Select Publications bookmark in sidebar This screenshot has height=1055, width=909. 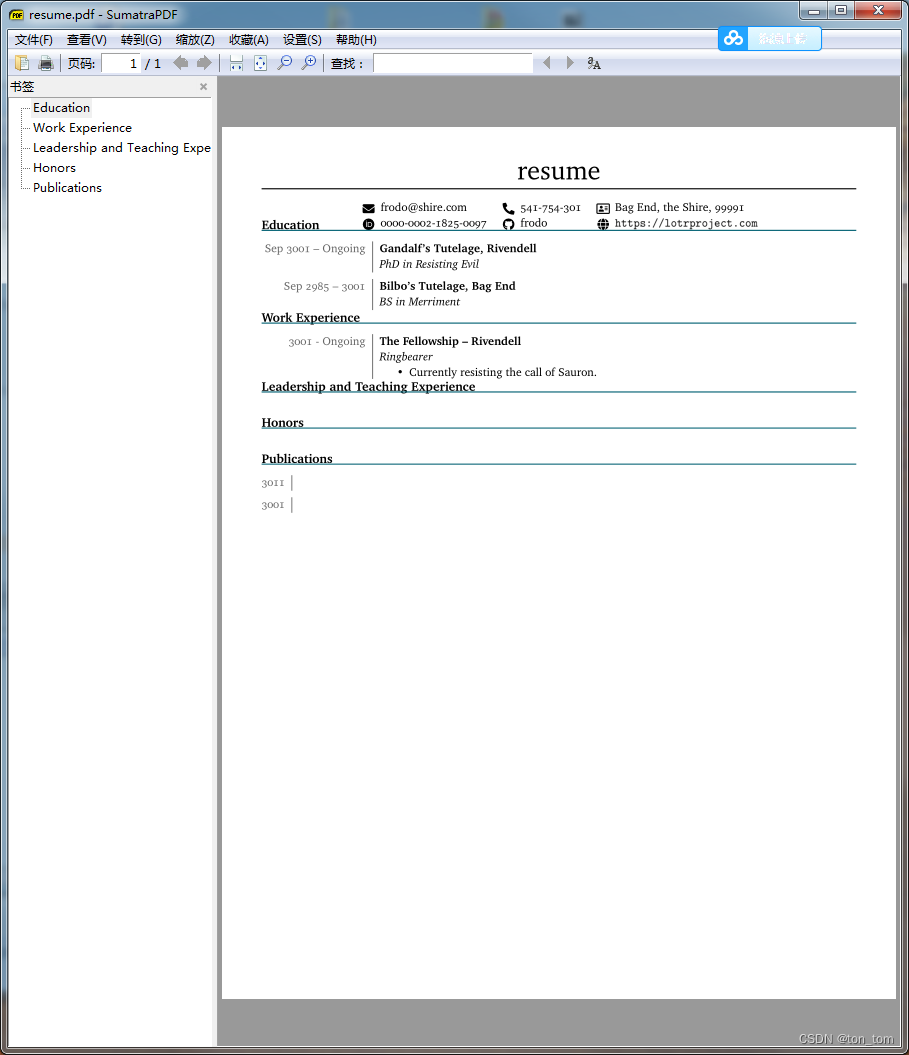pos(67,188)
